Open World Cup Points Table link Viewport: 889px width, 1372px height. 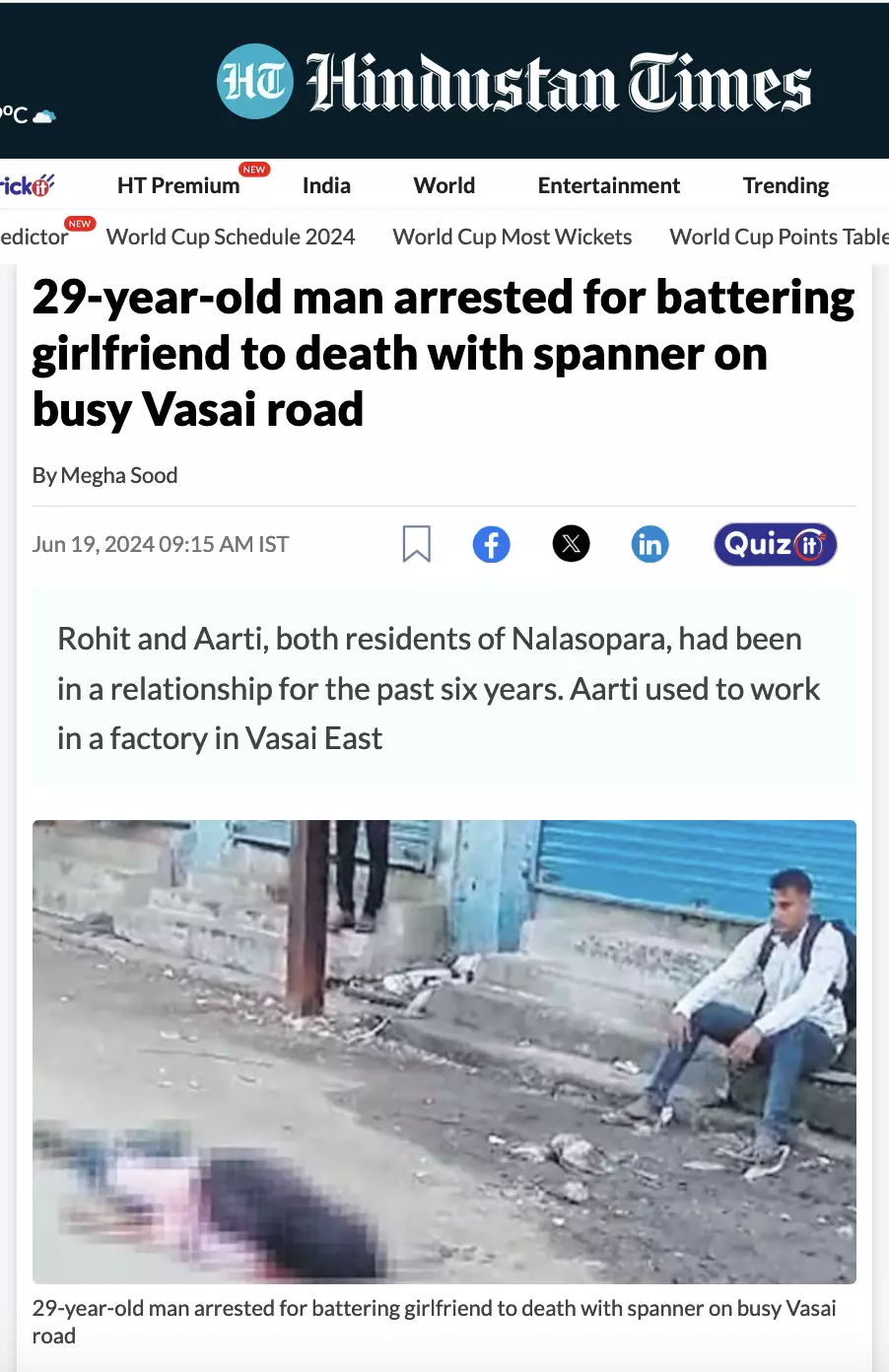(779, 237)
